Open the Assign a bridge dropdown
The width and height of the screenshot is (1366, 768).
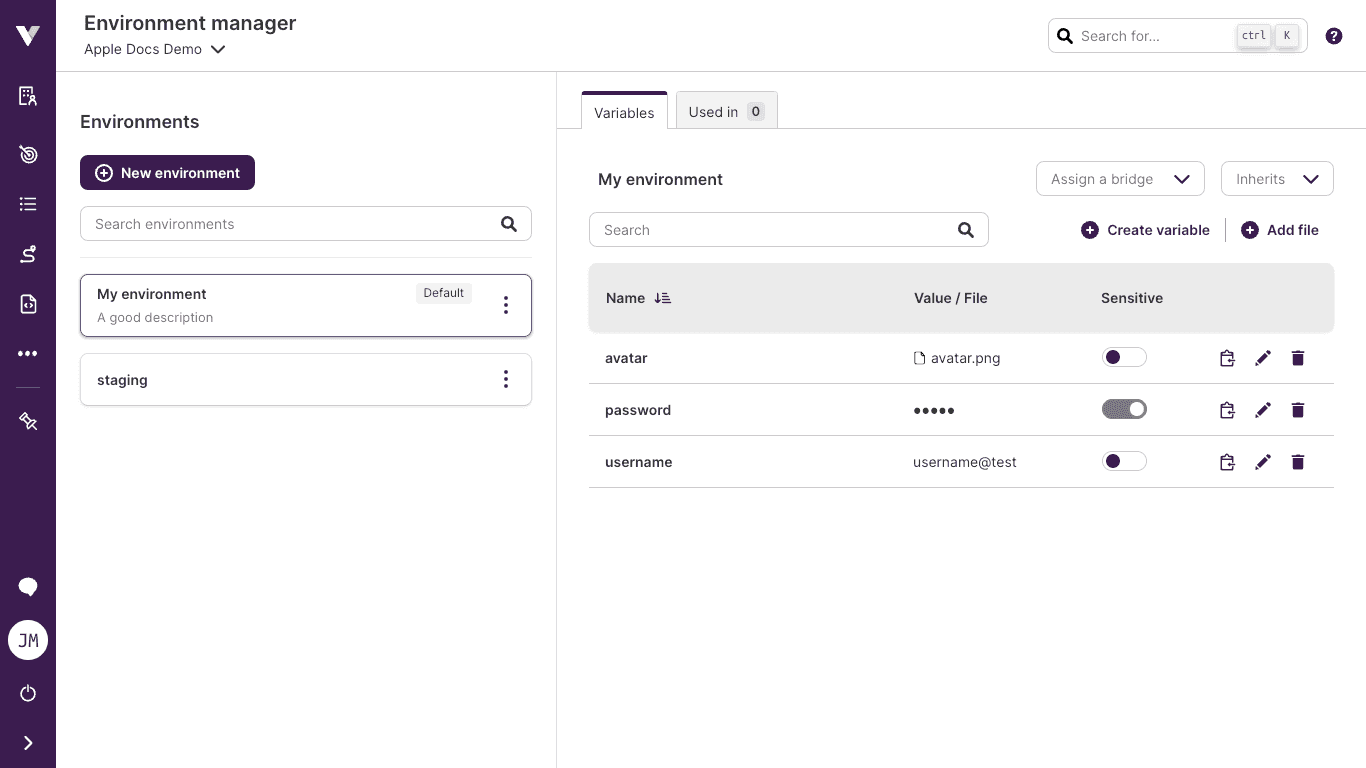[1120, 179]
